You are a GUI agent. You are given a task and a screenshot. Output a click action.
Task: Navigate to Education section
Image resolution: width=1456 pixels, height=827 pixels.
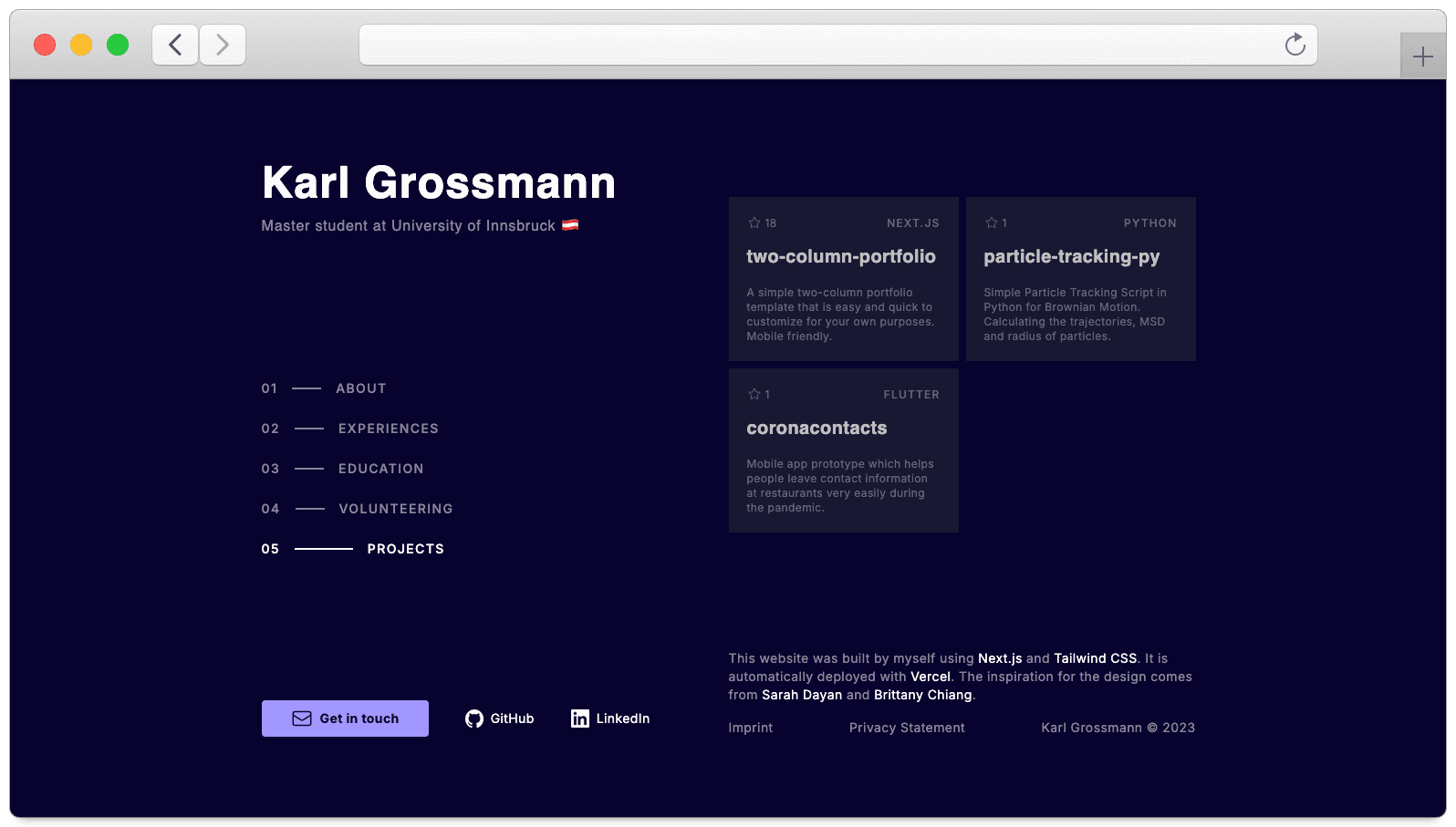[x=381, y=469]
